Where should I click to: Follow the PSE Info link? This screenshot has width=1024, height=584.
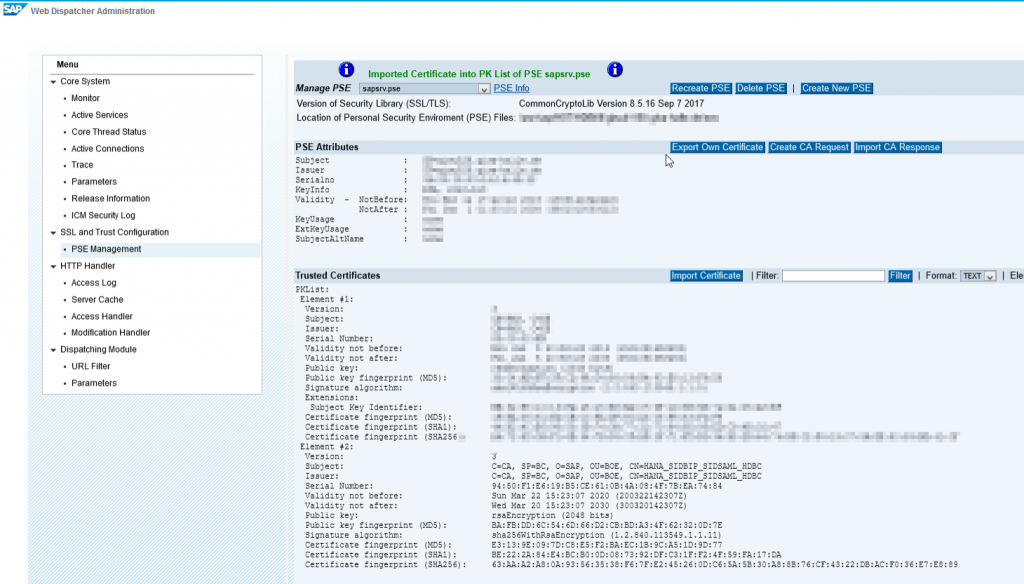(511, 88)
